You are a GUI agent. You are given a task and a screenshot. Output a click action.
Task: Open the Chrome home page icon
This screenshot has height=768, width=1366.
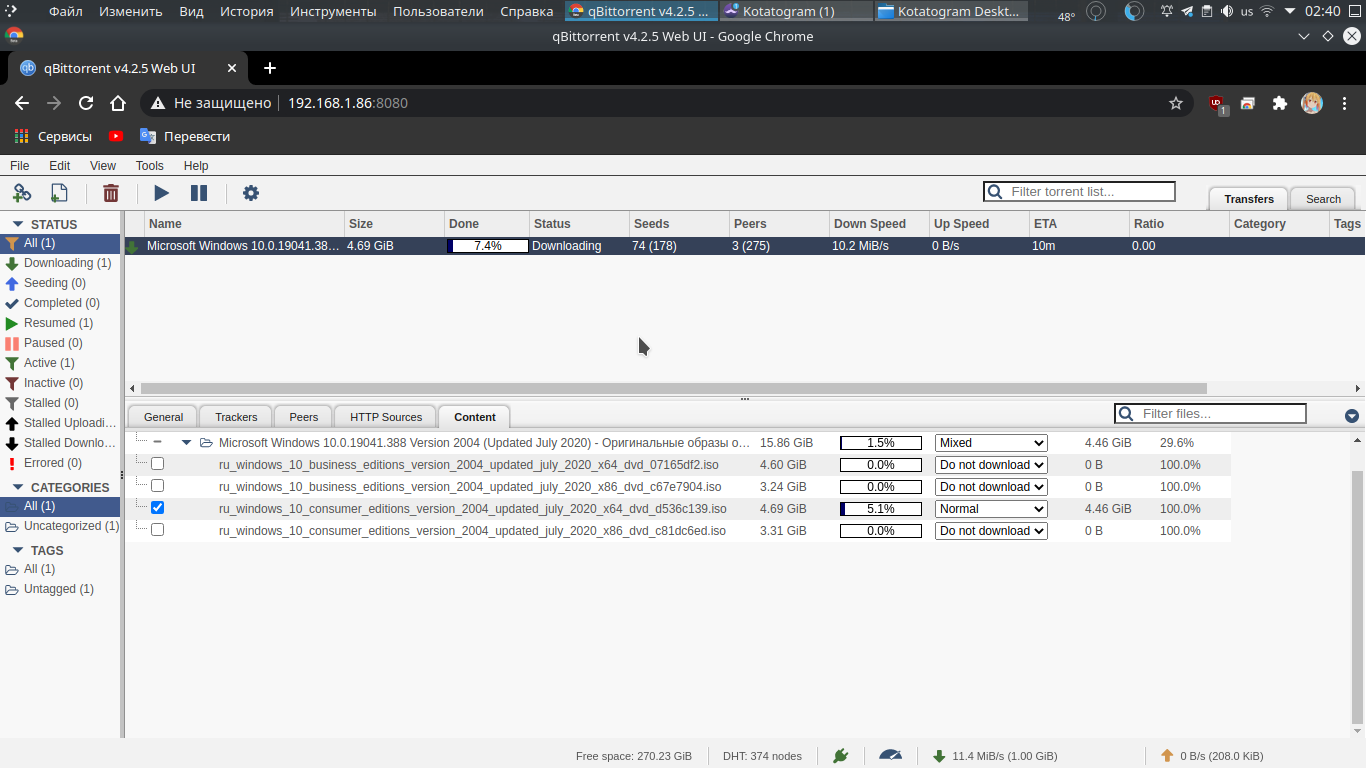[x=118, y=103]
